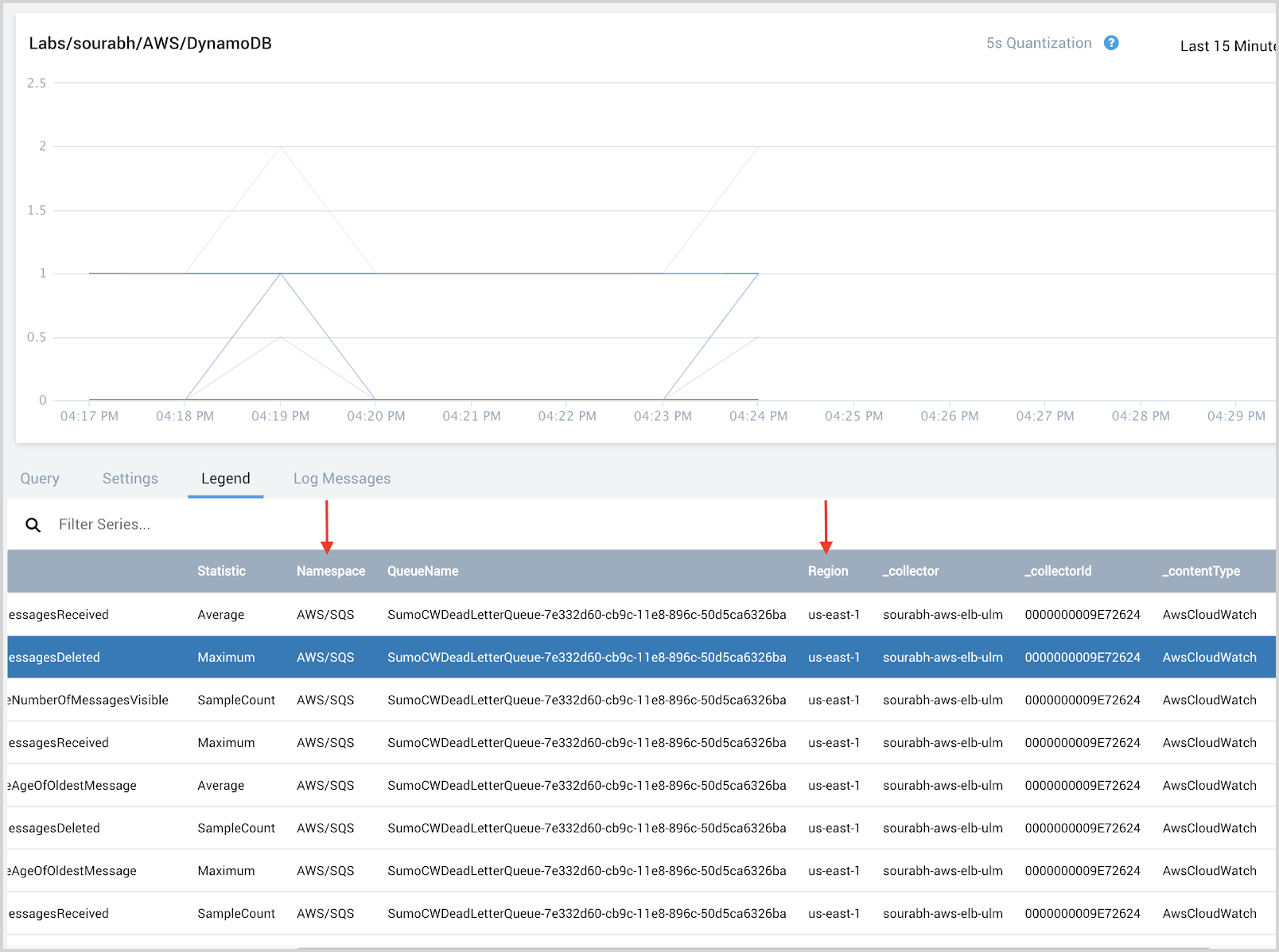This screenshot has width=1279, height=952.
Task: Switch to the Settings tab
Action: (x=130, y=479)
